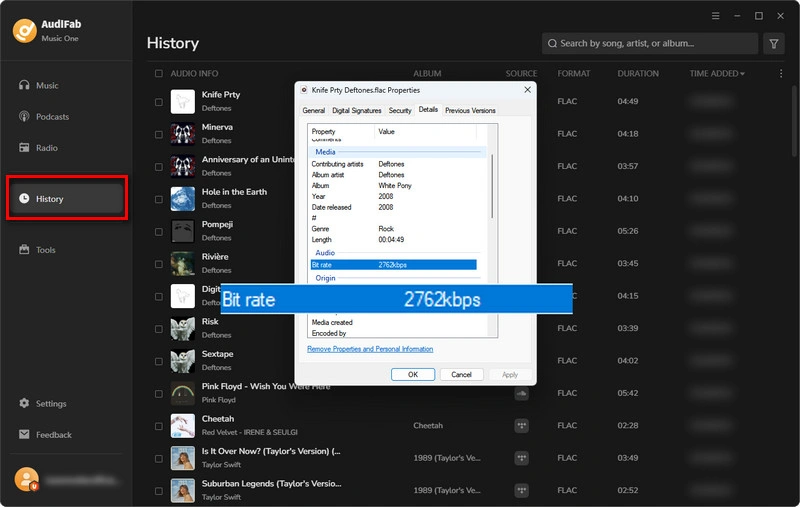Open Settings from the sidebar
Screen dimensions: 800x507
click(43, 403)
